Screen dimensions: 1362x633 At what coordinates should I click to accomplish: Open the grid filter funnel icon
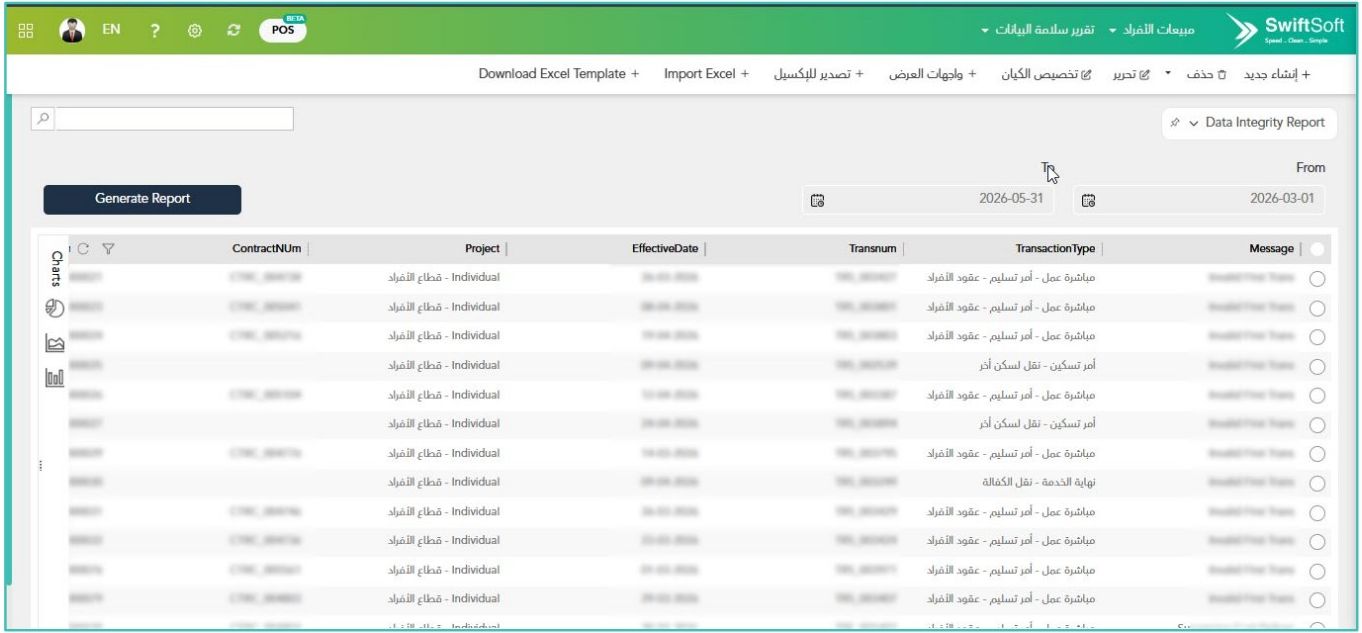point(109,248)
